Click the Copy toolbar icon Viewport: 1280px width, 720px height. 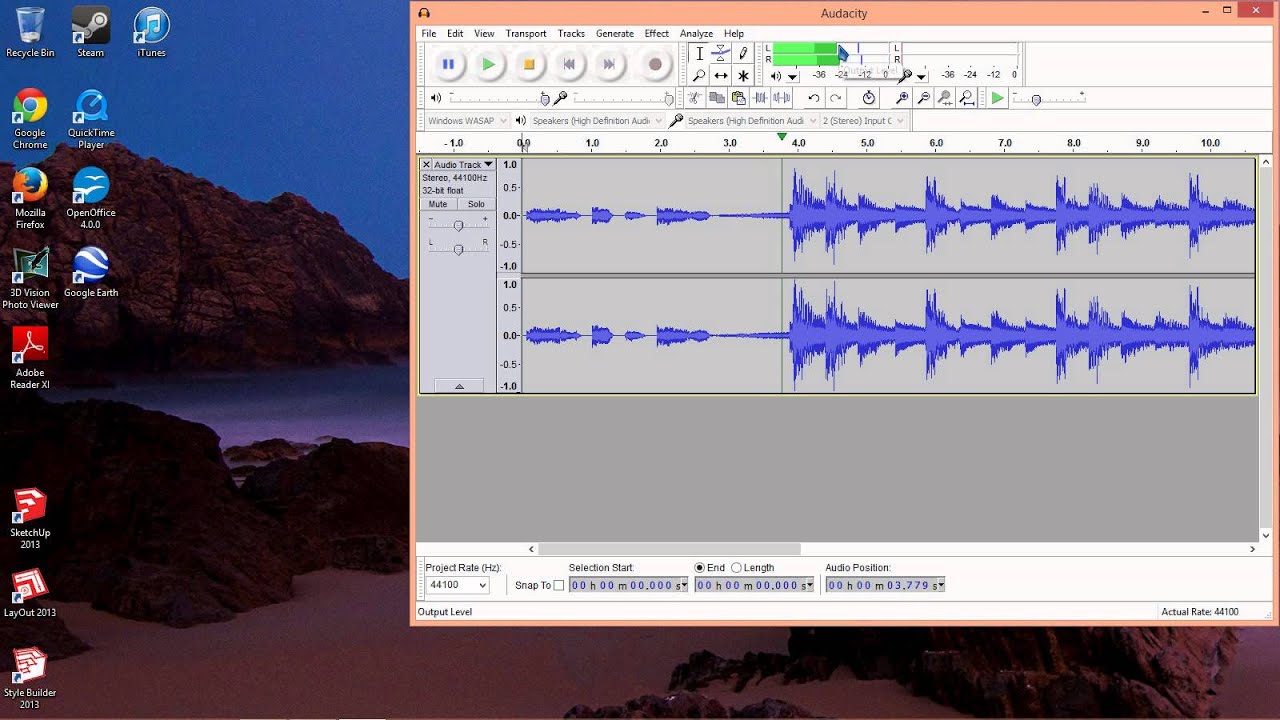[x=717, y=98]
